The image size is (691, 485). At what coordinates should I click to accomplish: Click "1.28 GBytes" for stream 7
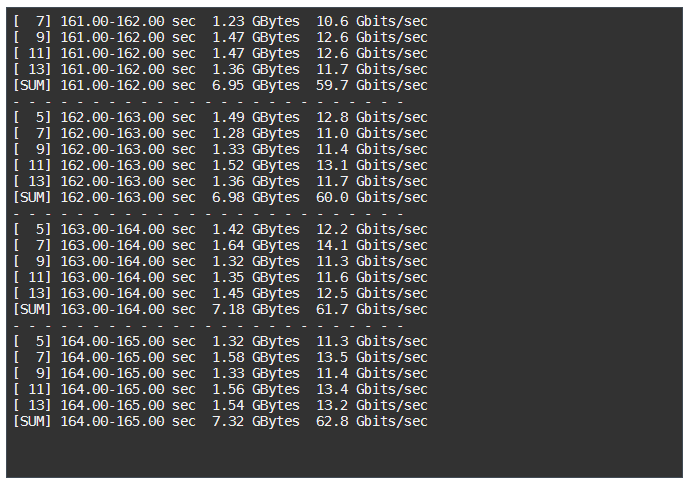click(x=256, y=133)
